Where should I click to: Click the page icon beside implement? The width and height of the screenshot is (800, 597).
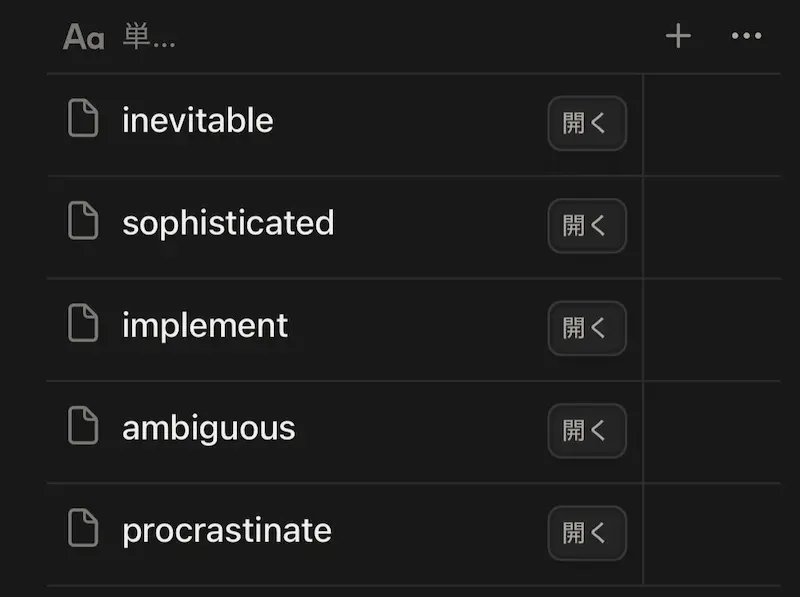[83, 325]
